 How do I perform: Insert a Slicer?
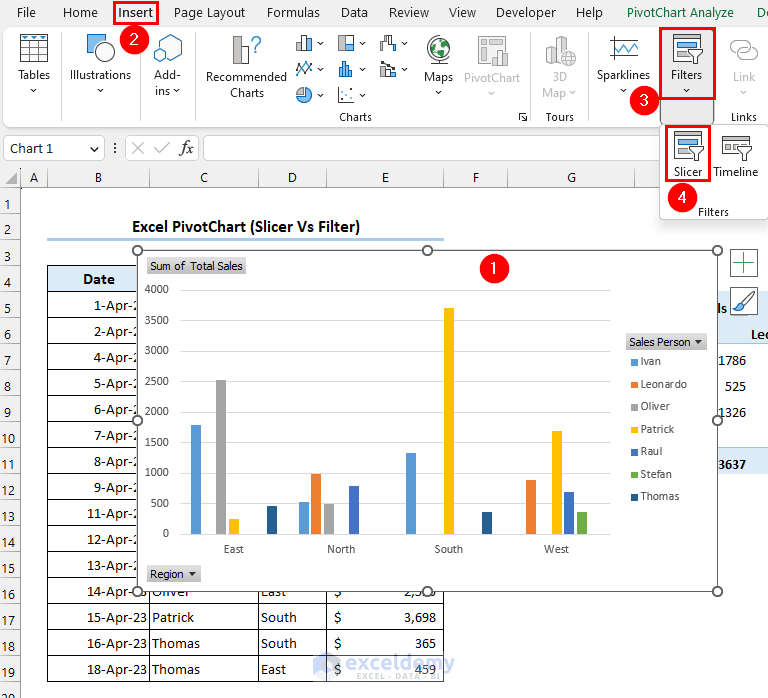point(688,154)
